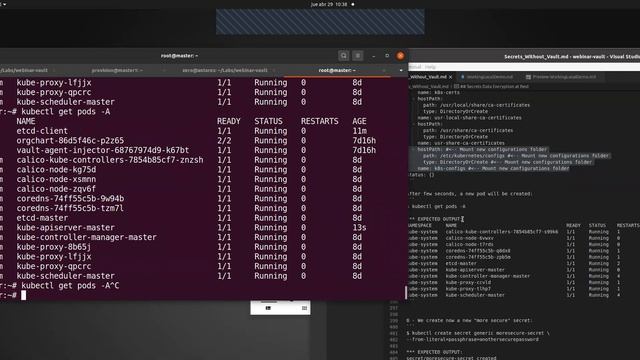Viewport: 640px width, 360px height.
Task: Click '$ kubectl get pods -A' in VS Code
Action: 437,206
